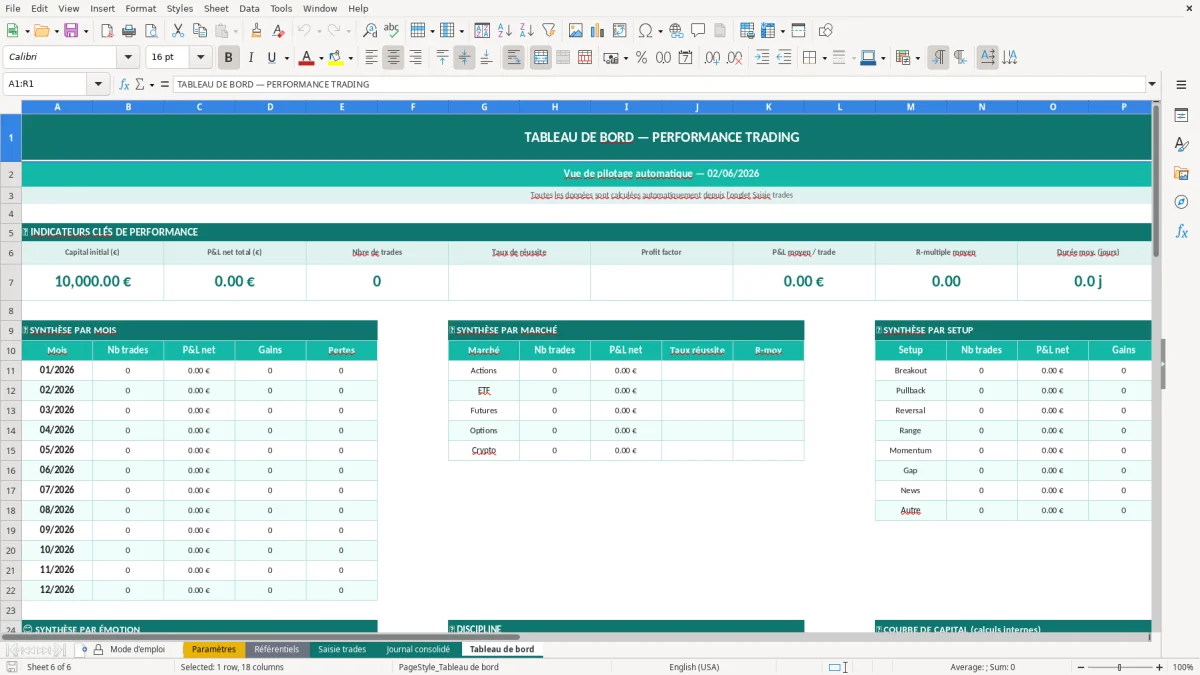Click row header 10
The height and width of the screenshot is (675, 1200).
tap(10, 350)
